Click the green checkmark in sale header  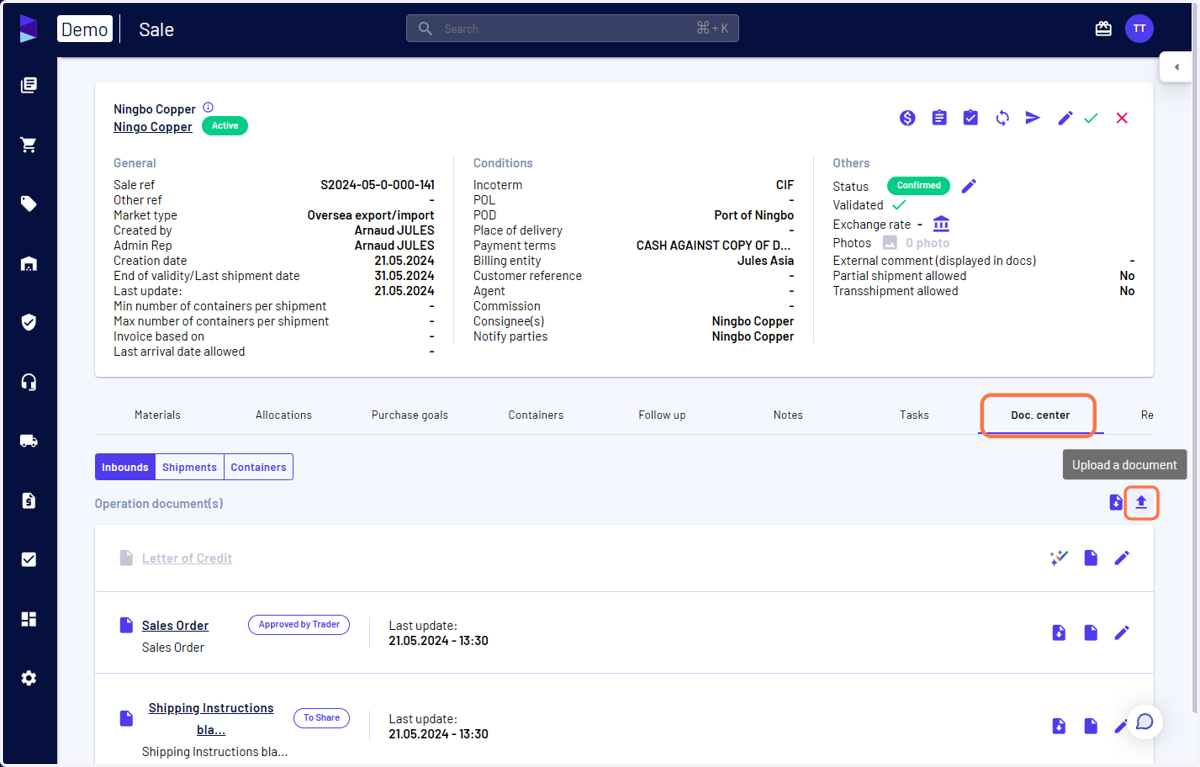[x=1091, y=118]
